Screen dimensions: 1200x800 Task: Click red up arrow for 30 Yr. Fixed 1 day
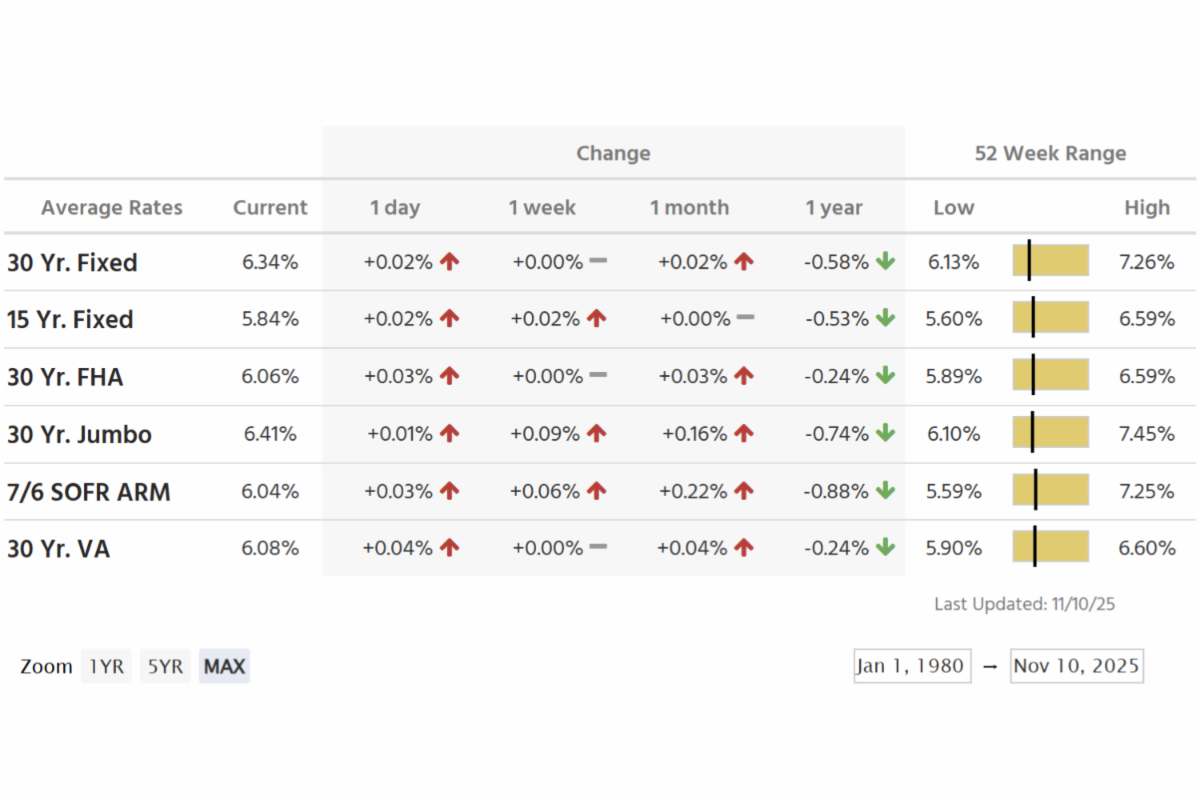tap(450, 262)
